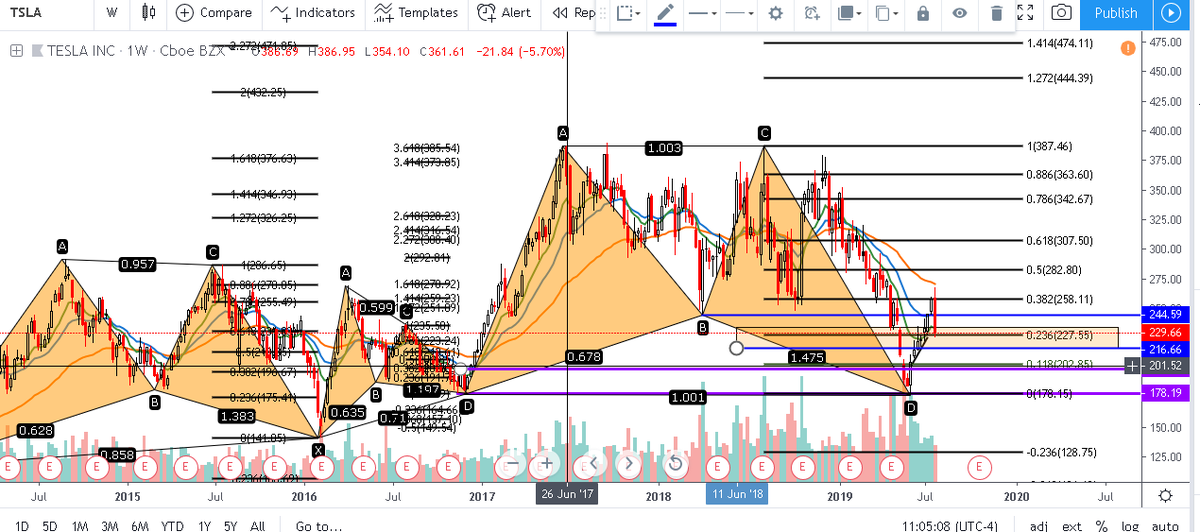This screenshot has height=532, width=1200.
Task: Create a new Alert
Action: (x=505, y=13)
